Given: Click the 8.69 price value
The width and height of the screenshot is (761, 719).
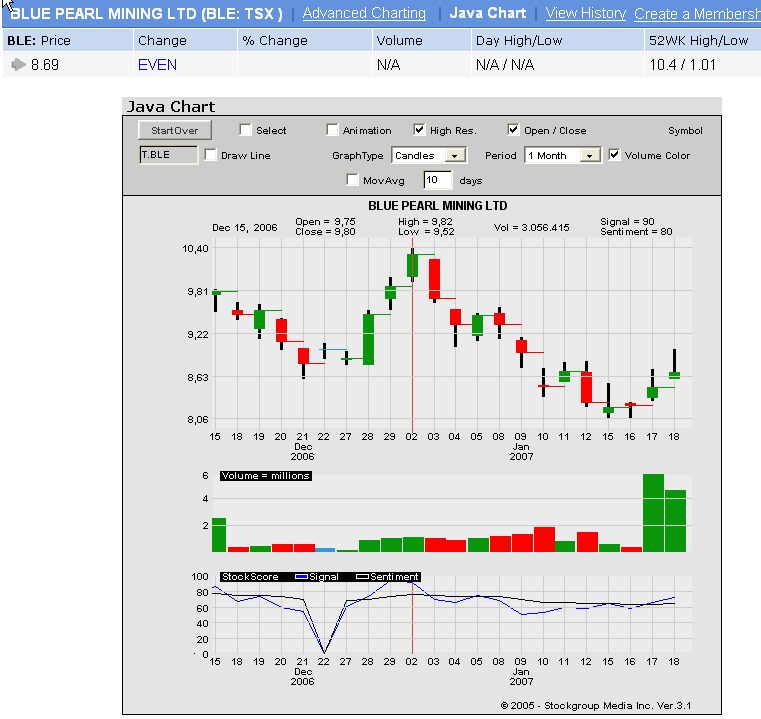Looking at the screenshot, I should (45, 65).
